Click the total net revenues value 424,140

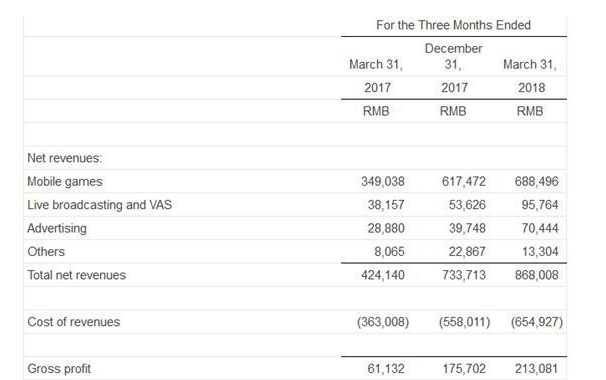[x=383, y=275]
